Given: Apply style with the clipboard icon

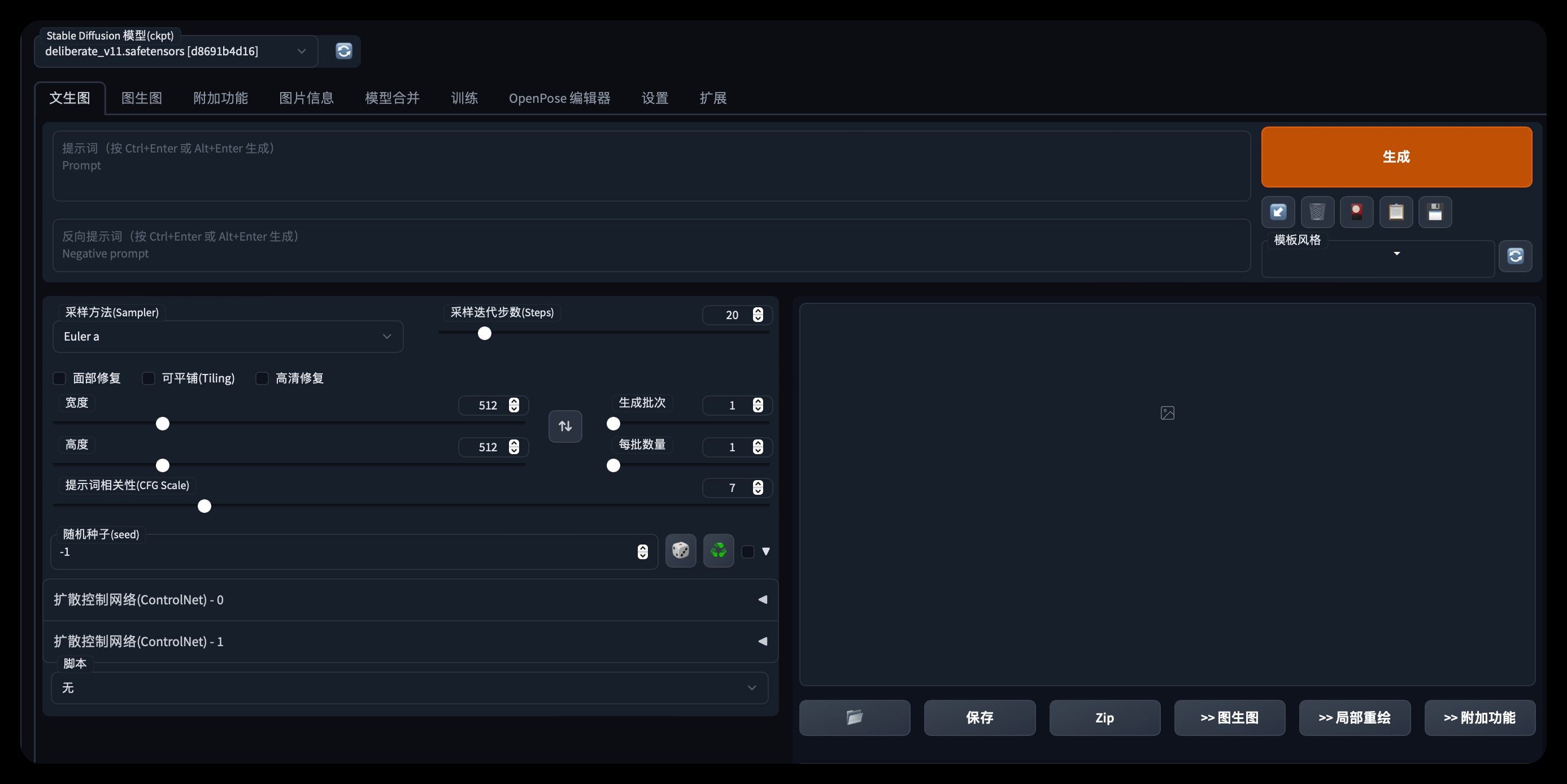Looking at the screenshot, I should (1396, 212).
